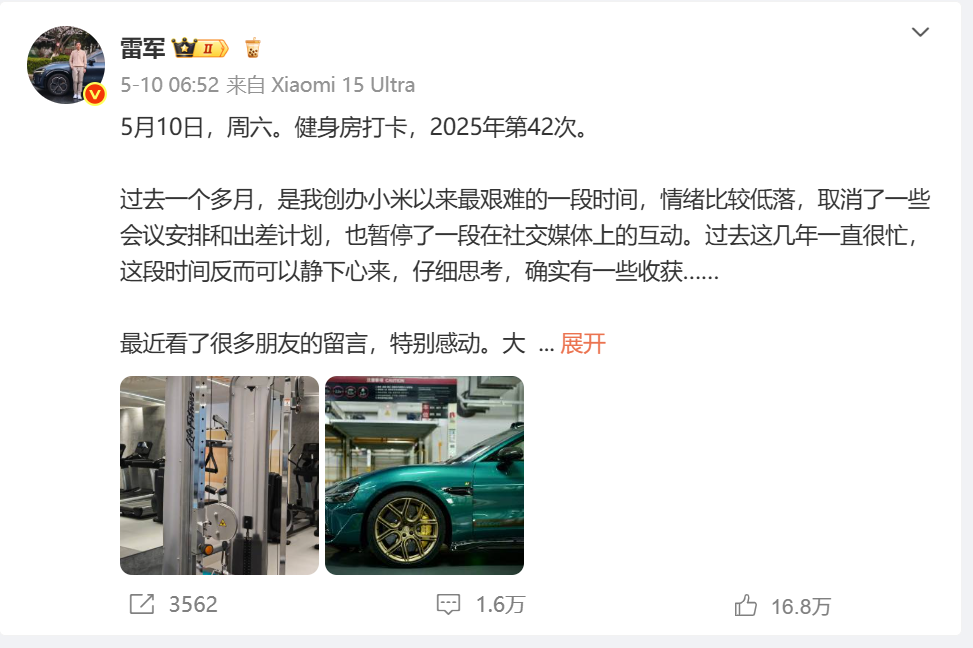Image resolution: width=973 pixels, height=648 pixels.
Task: Click the orange V verified badge
Action: [x=94, y=94]
